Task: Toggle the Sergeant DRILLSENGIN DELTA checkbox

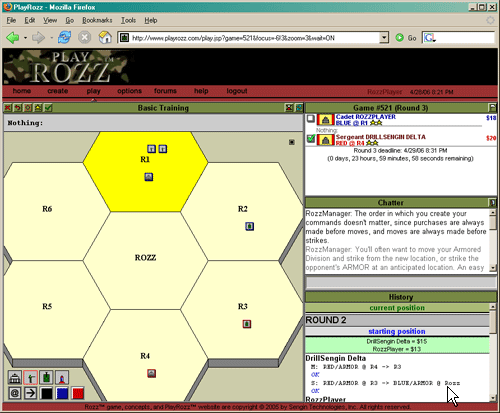Action: 311,138
